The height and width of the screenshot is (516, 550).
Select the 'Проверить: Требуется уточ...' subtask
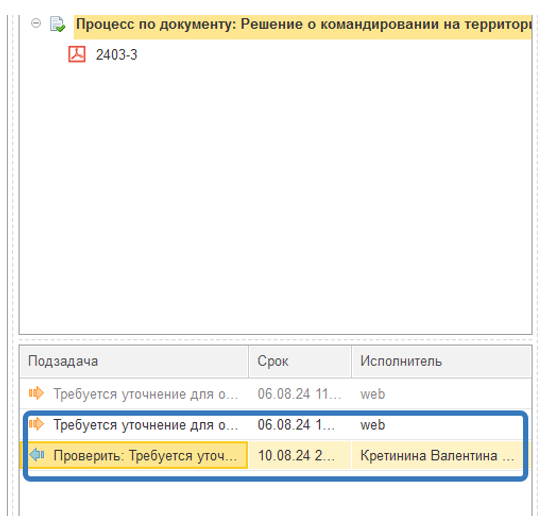[145, 456]
